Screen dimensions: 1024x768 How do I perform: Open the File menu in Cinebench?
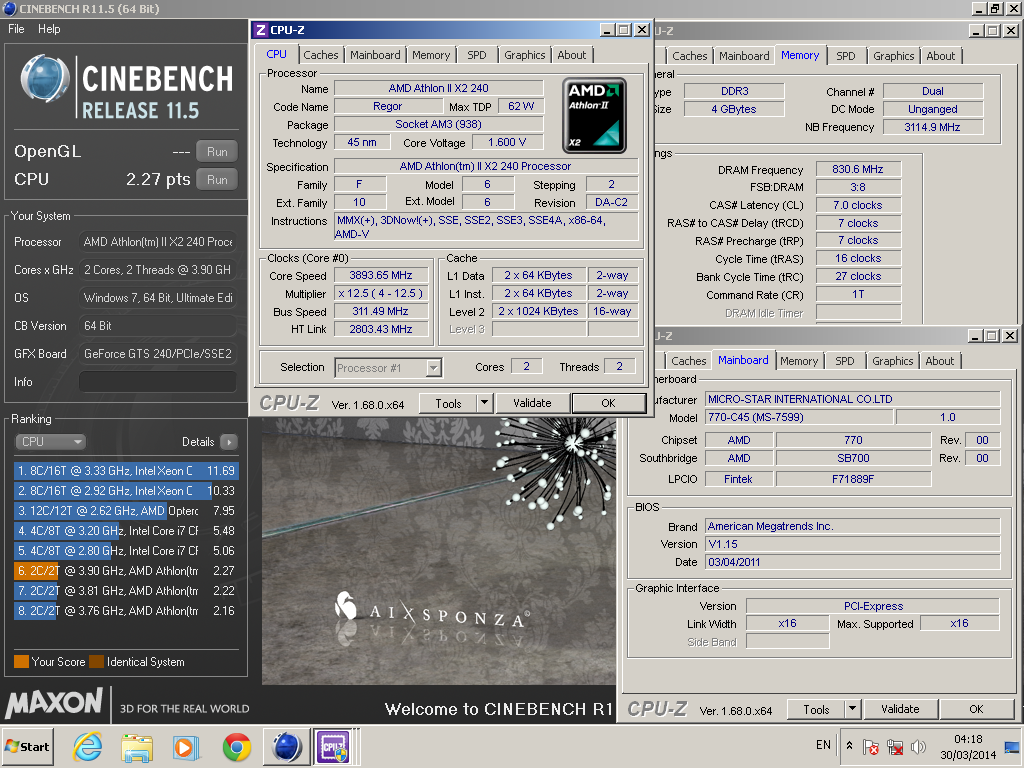coord(16,29)
